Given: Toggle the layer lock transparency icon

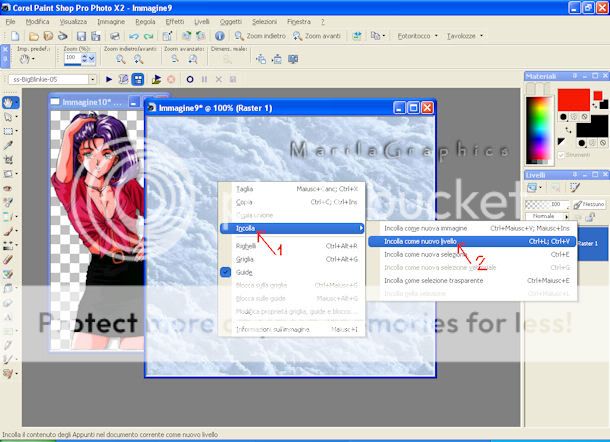Looking at the screenshot, I should (x=591, y=217).
